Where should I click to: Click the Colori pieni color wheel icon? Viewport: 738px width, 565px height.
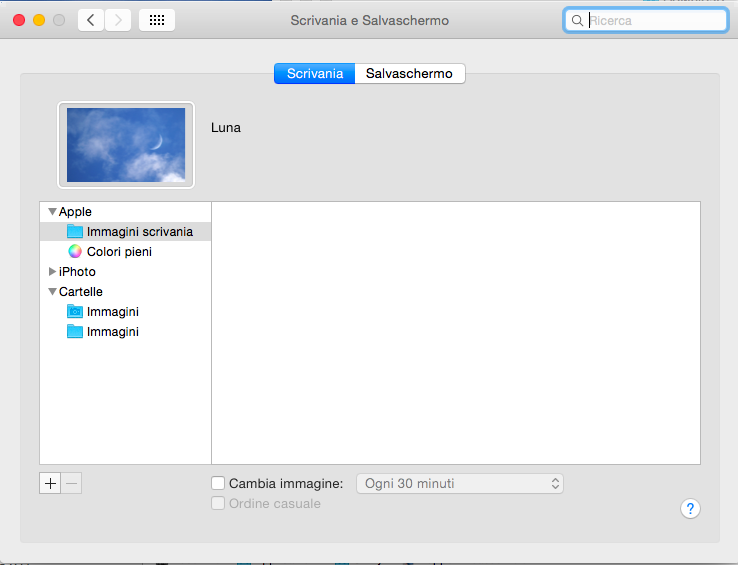(x=75, y=251)
